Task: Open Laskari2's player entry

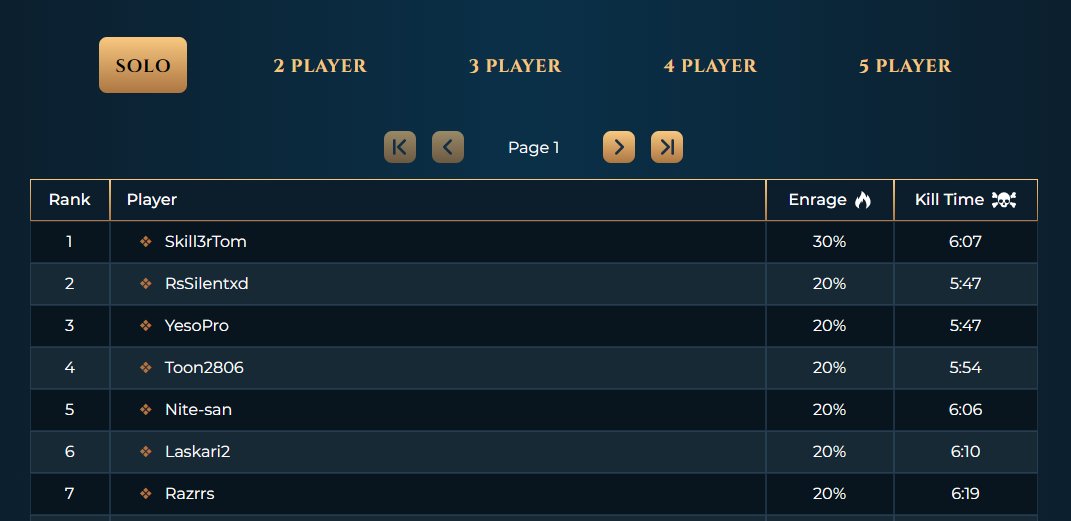Action: point(197,452)
